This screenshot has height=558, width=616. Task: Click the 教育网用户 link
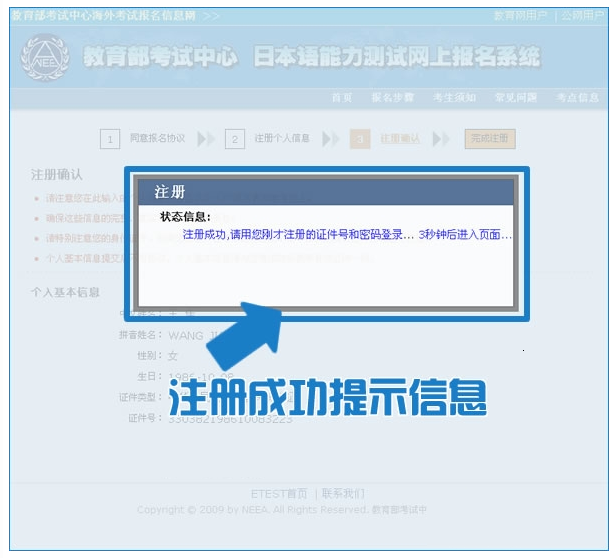point(520,16)
